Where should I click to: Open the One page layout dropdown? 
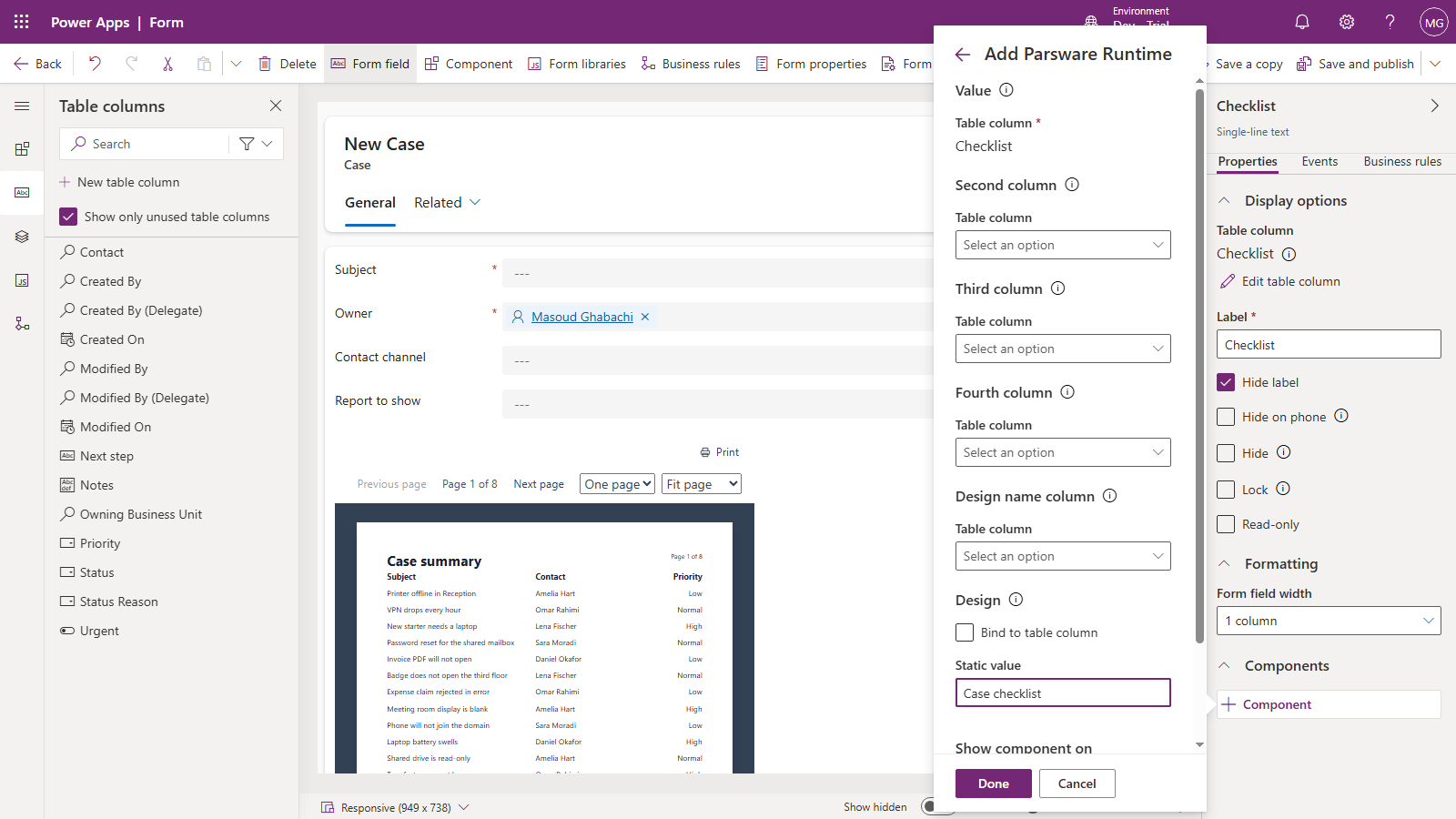pos(617,484)
